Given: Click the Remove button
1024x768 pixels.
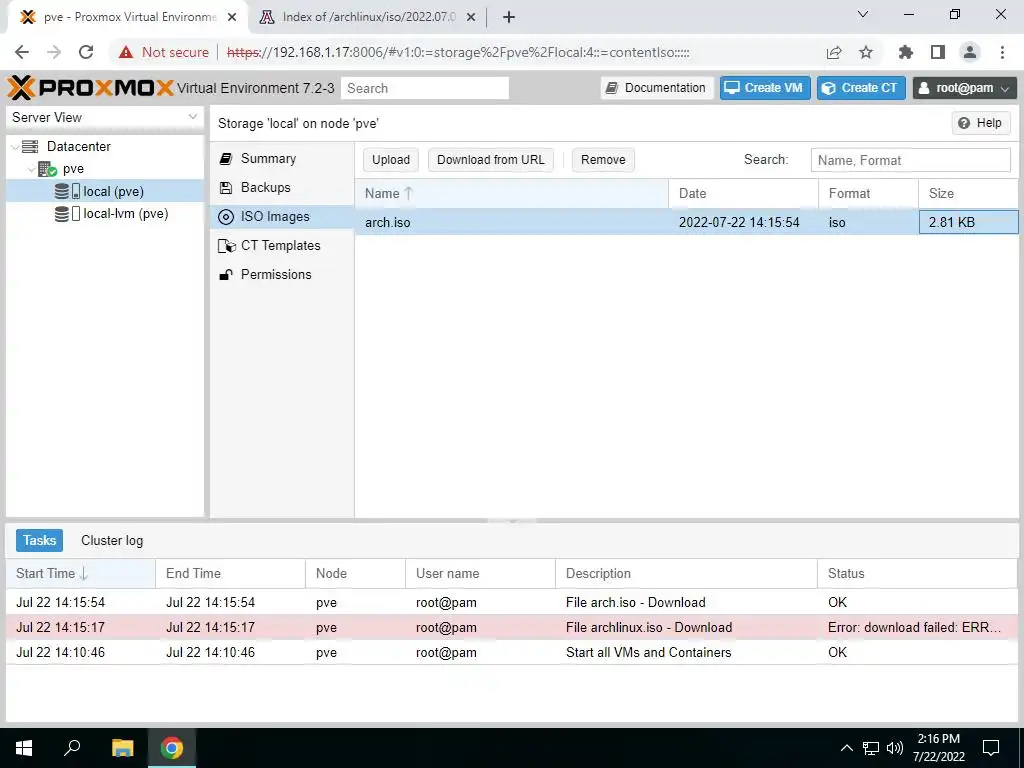Looking at the screenshot, I should point(603,160).
